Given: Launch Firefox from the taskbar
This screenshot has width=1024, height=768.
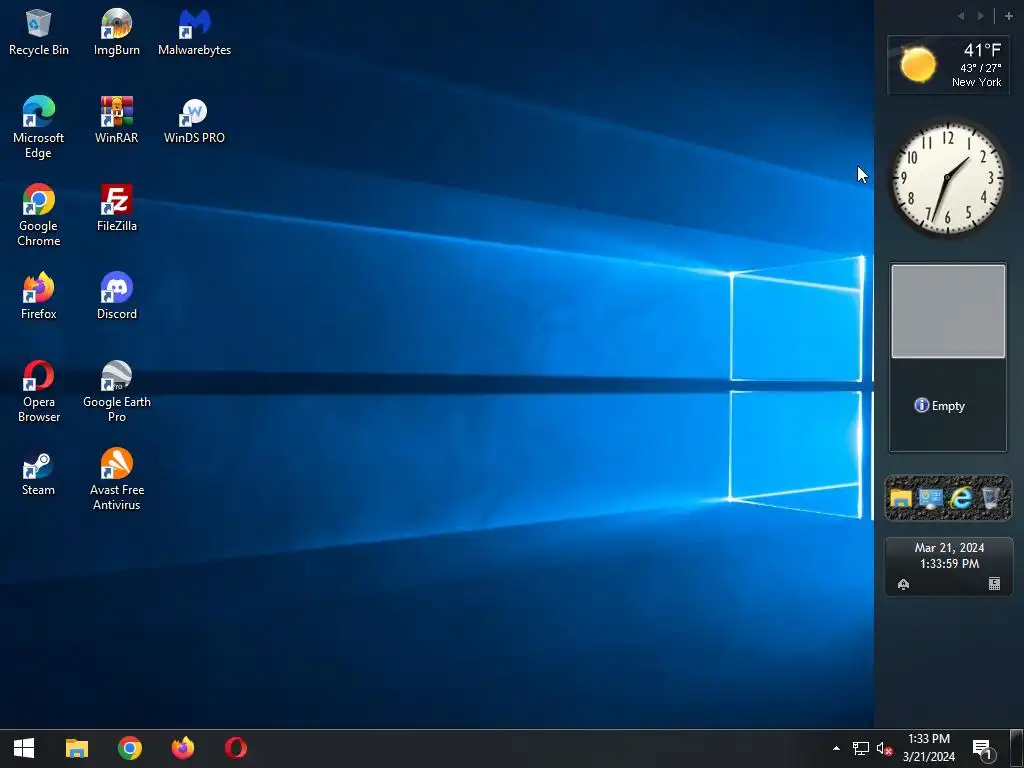Looking at the screenshot, I should pyautogui.click(x=183, y=748).
